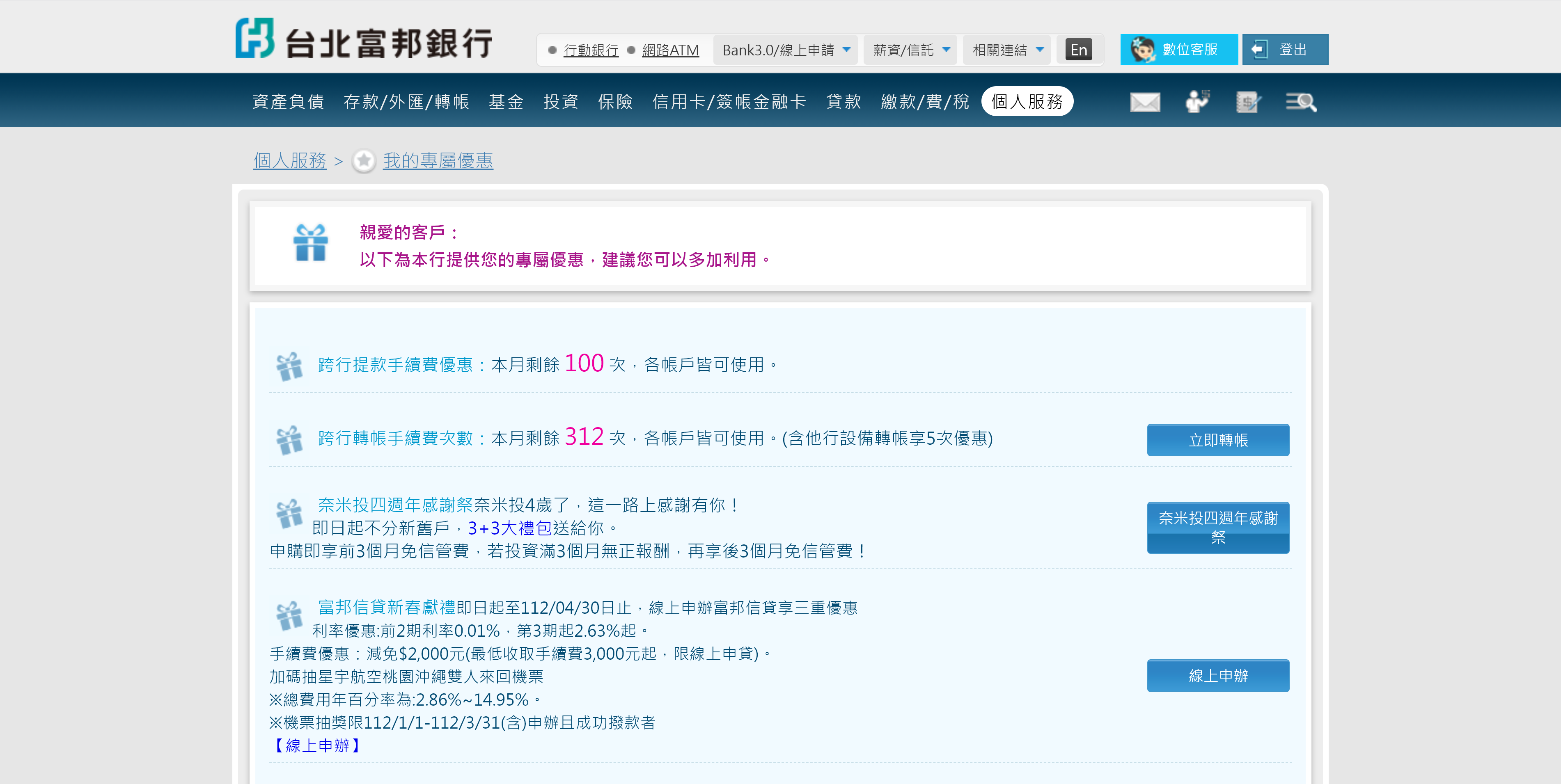
Task: Open the 資產負債 menu
Action: pyautogui.click(x=288, y=101)
